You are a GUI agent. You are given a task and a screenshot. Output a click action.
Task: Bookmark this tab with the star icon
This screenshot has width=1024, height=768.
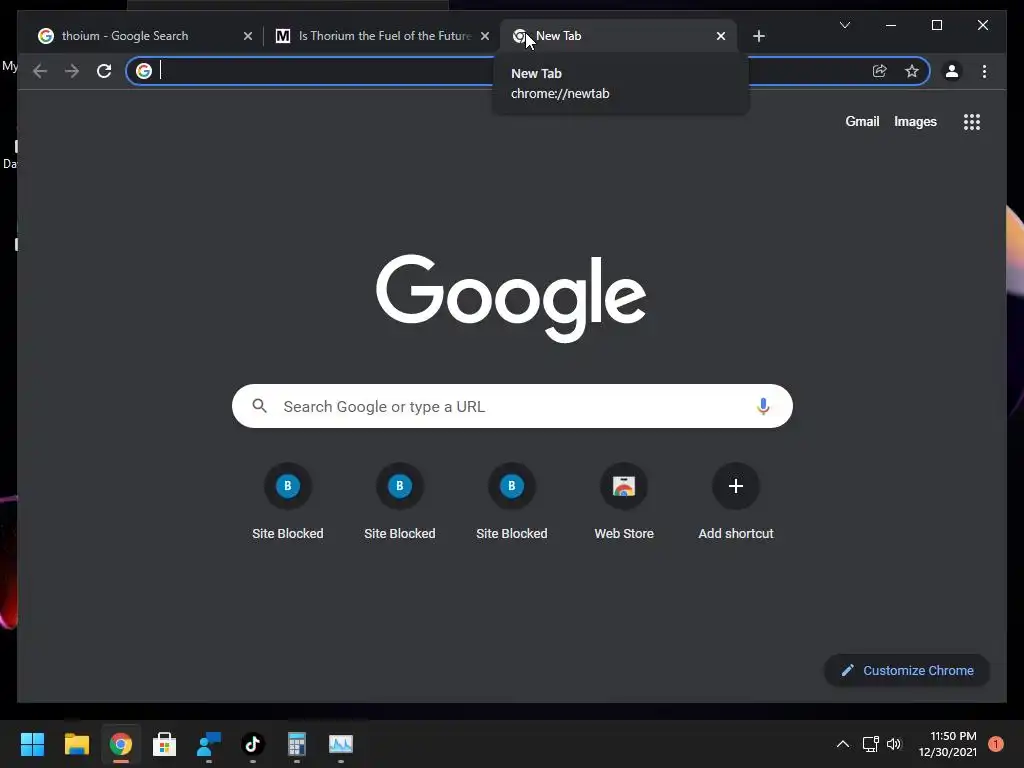[x=912, y=71]
